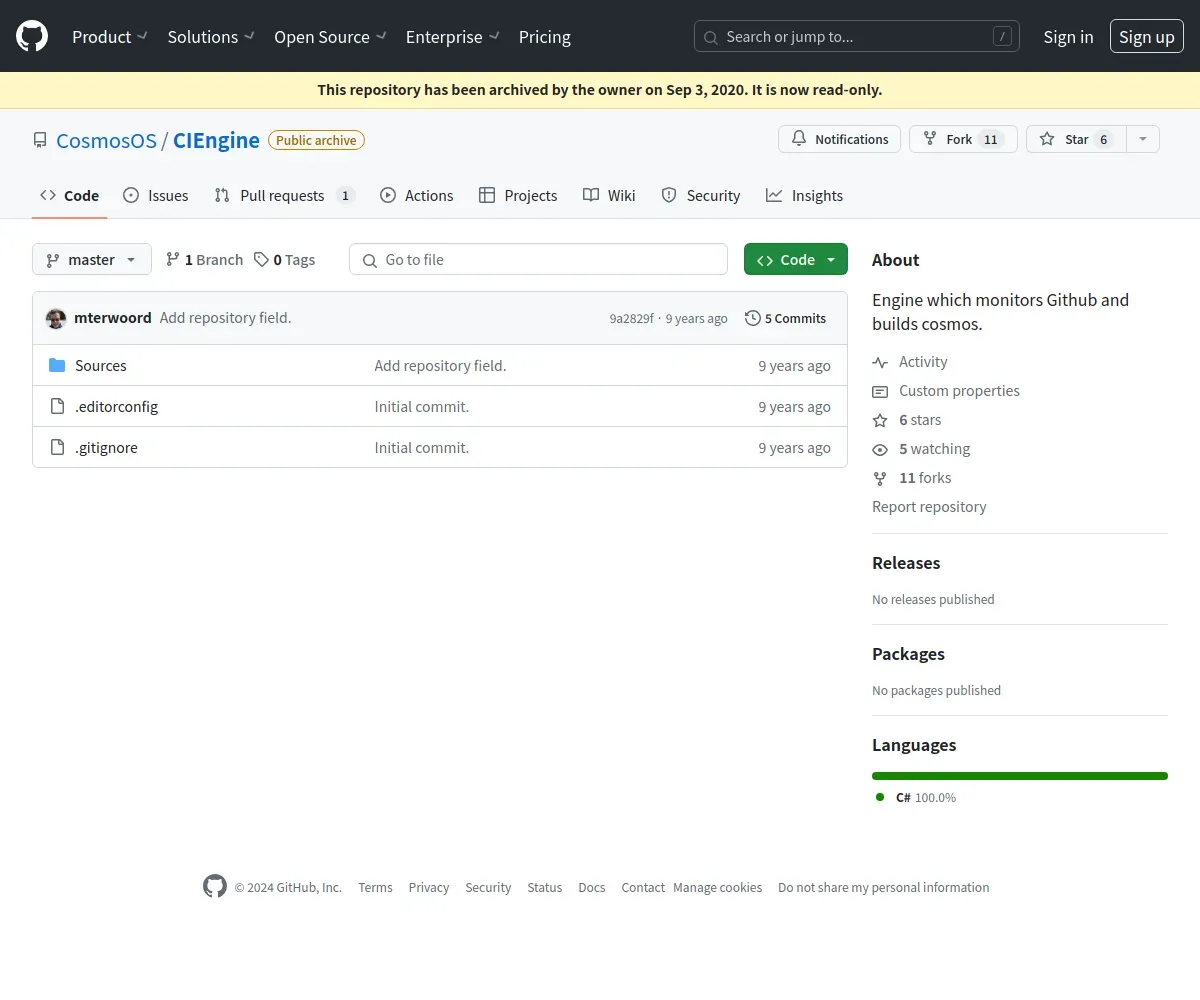Click the C# language color dot
Image resolution: width=1200 pixels, height=1000 pixels.
click(x=880, y=797)
